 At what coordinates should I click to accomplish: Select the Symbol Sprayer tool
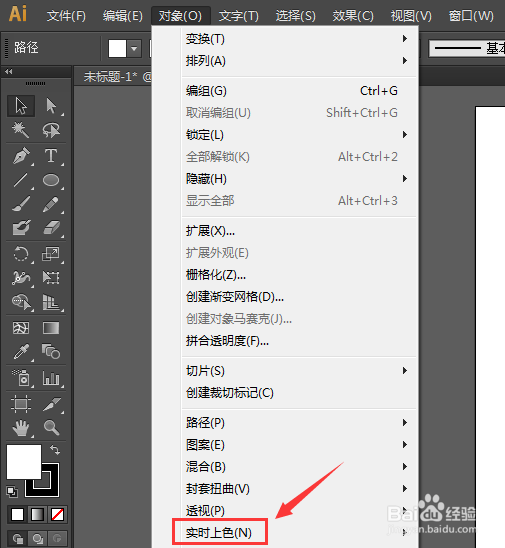21,378
